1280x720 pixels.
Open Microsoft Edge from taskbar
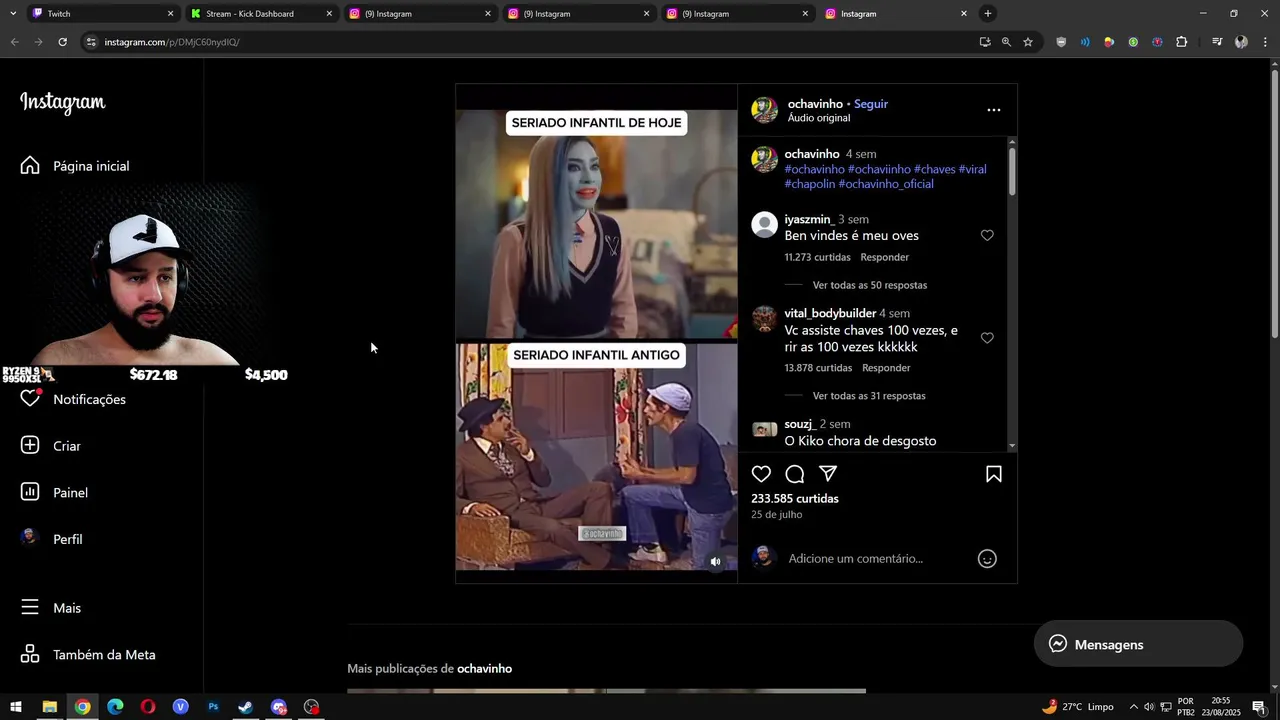tap(115, 707)
